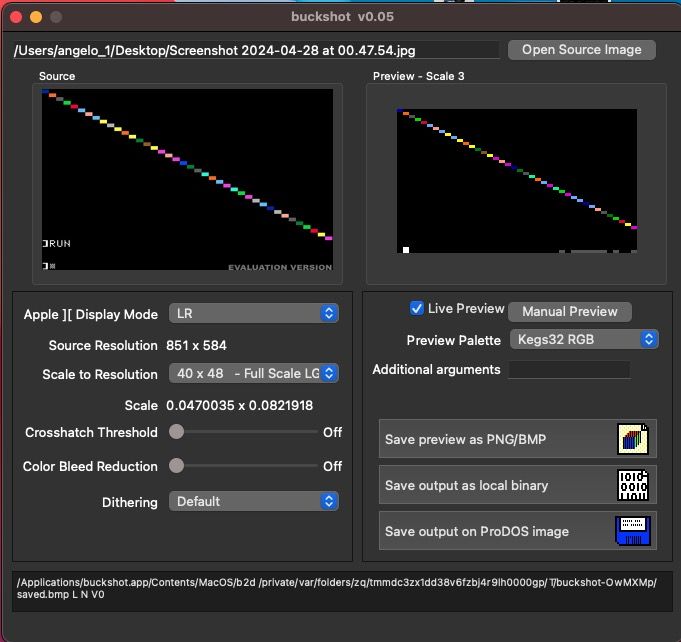
Task: Click the Source image thumbnail
Action: coord(187,179)
